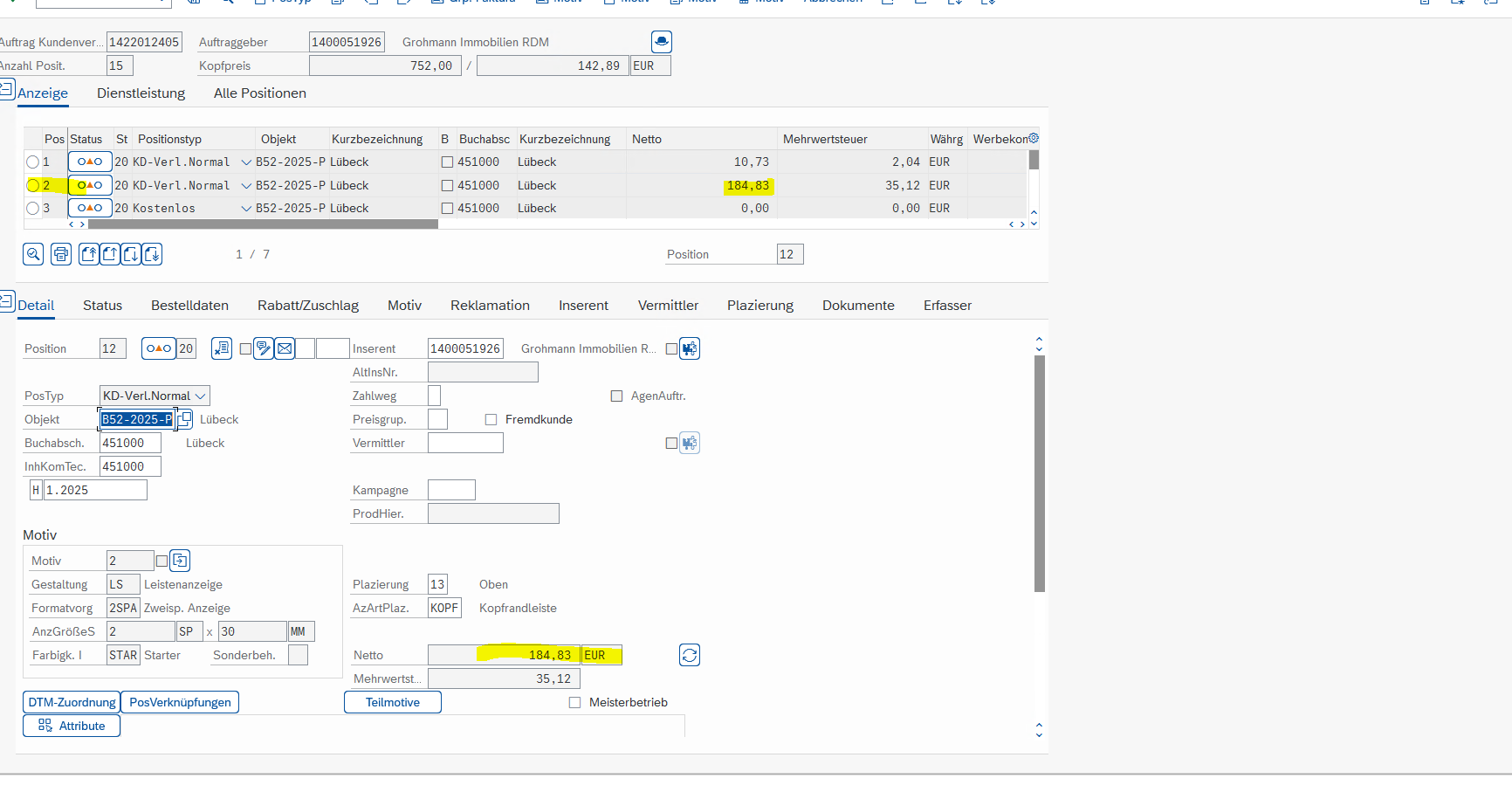The height and width of the screenshot is (792, 1512).
Task: Click the Auftraggeber hat icon button
Action: [x=662, y=41]
